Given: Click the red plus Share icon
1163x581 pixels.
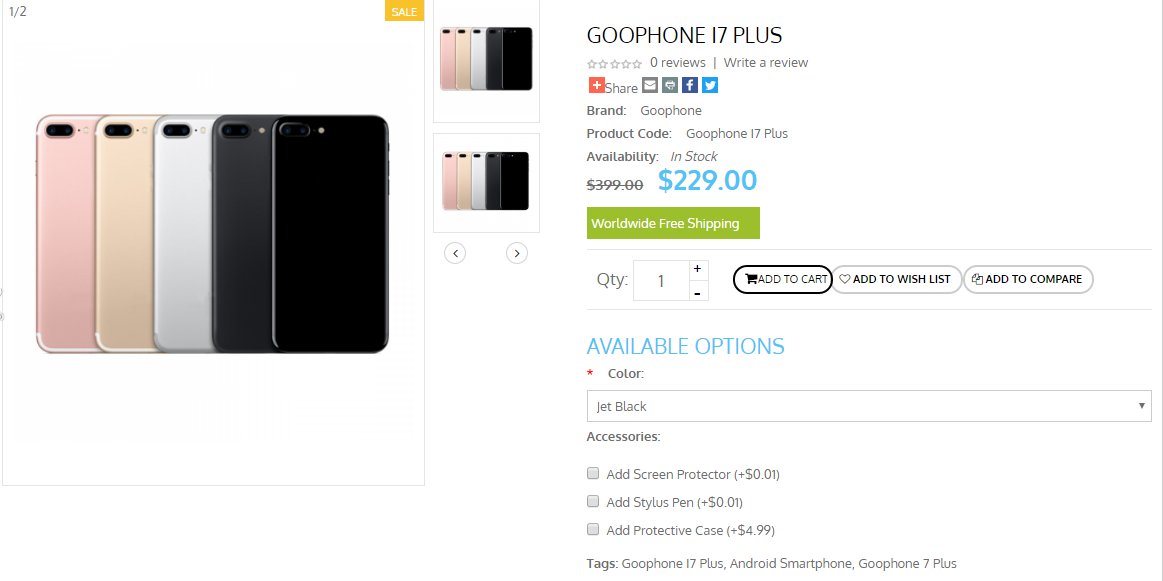Looking at the screenshot, I should pos(596,86).
